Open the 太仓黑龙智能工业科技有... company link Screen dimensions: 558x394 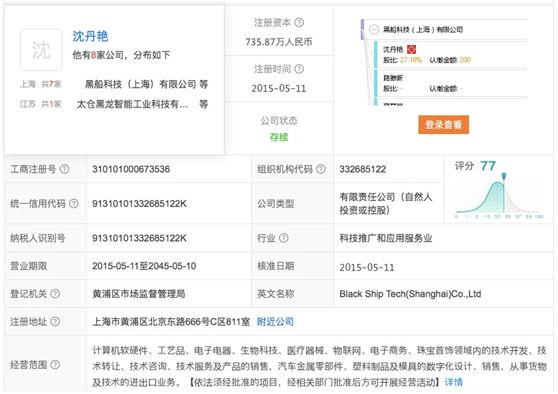click(132, 104)
